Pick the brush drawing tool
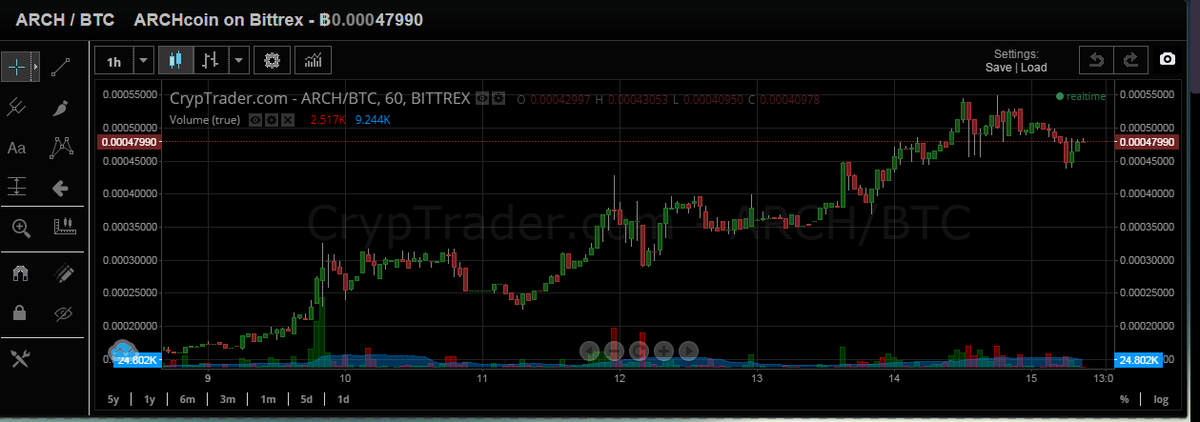Image resolution: width=1200 pixels, height=422 pixels. [x=61, y=106]
